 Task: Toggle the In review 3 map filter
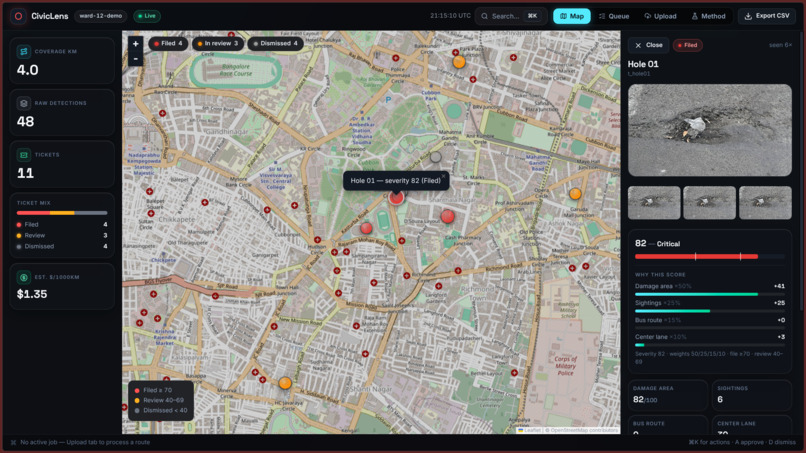point(218,44)
